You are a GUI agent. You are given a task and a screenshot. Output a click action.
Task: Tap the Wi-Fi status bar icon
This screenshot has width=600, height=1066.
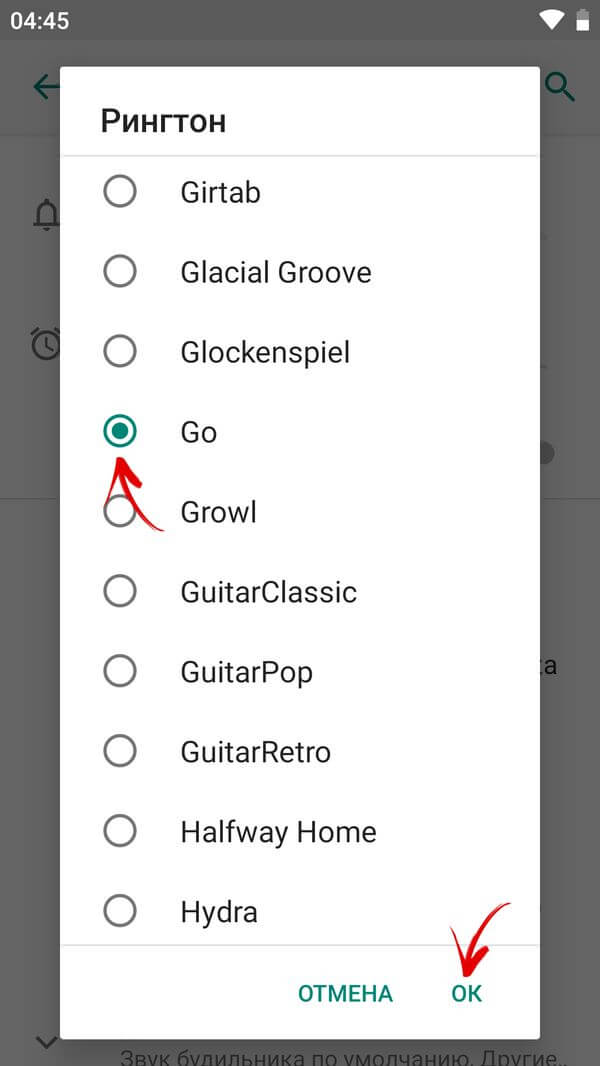pos(550,20)
